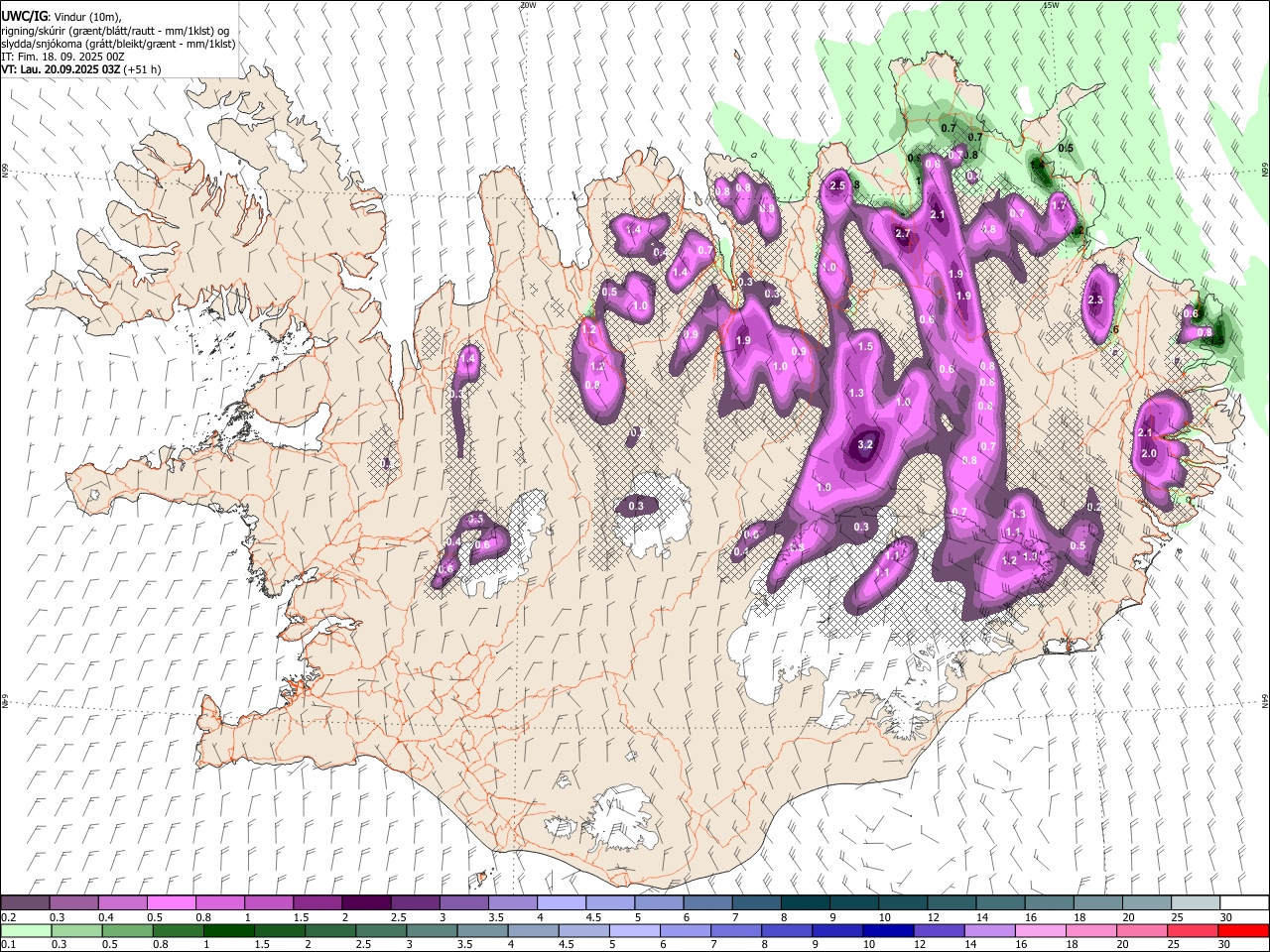The width and height of the screenshot is (1270, 952).
Task: Click the 2.5 label on the north coast
Action: pyautogui.click(x=837, y=185)
